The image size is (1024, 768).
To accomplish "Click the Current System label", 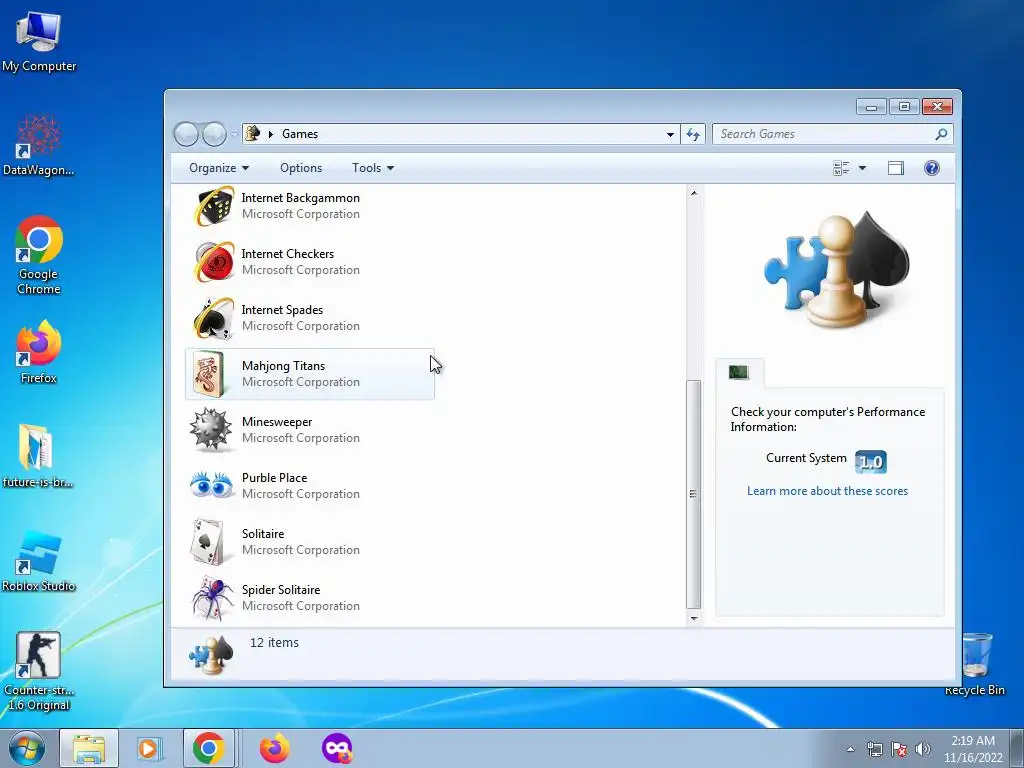I will tap(806, 458).
